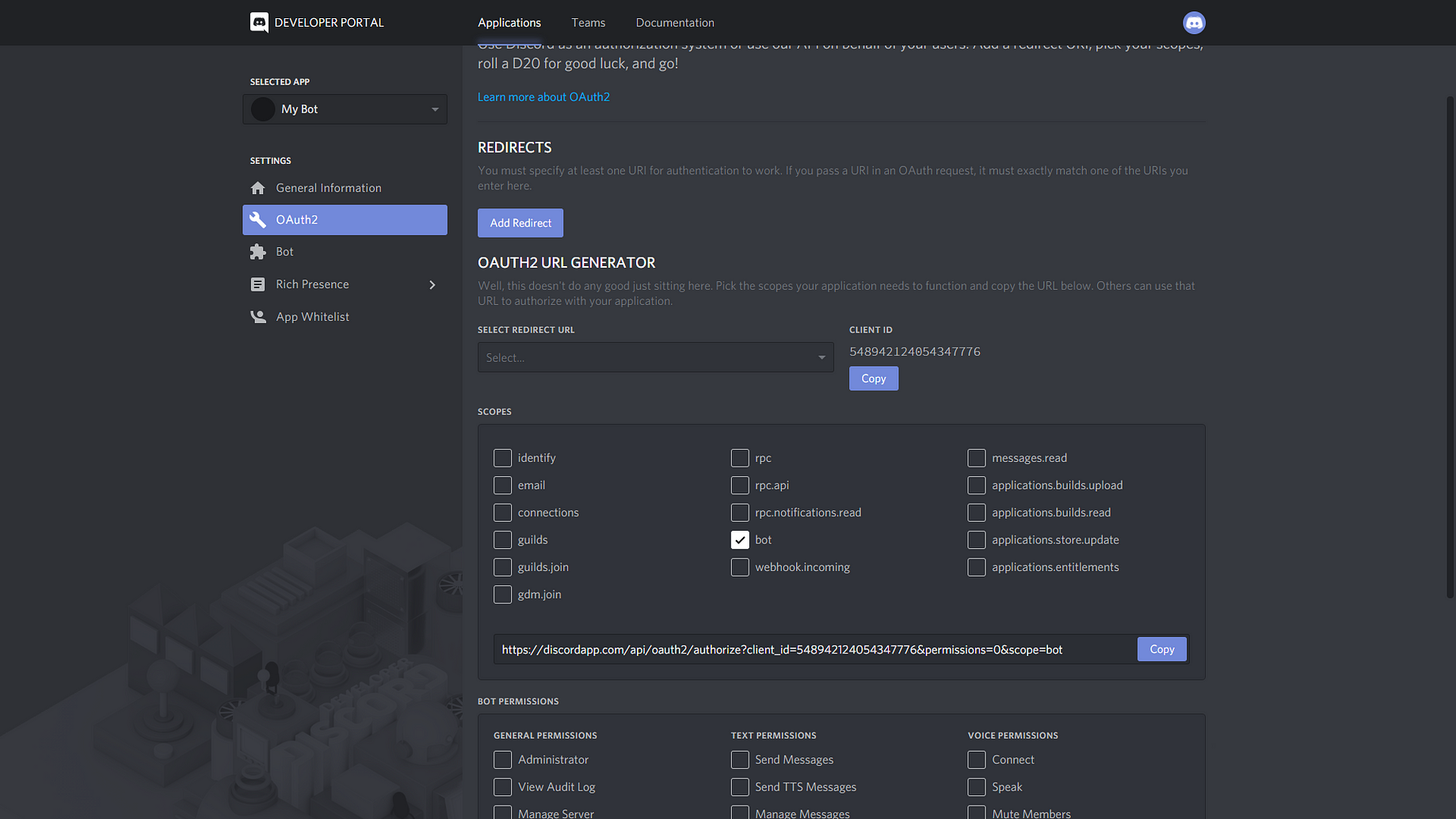Check the guilds scope
The image size is (1456, 819).
coord(502,539)
